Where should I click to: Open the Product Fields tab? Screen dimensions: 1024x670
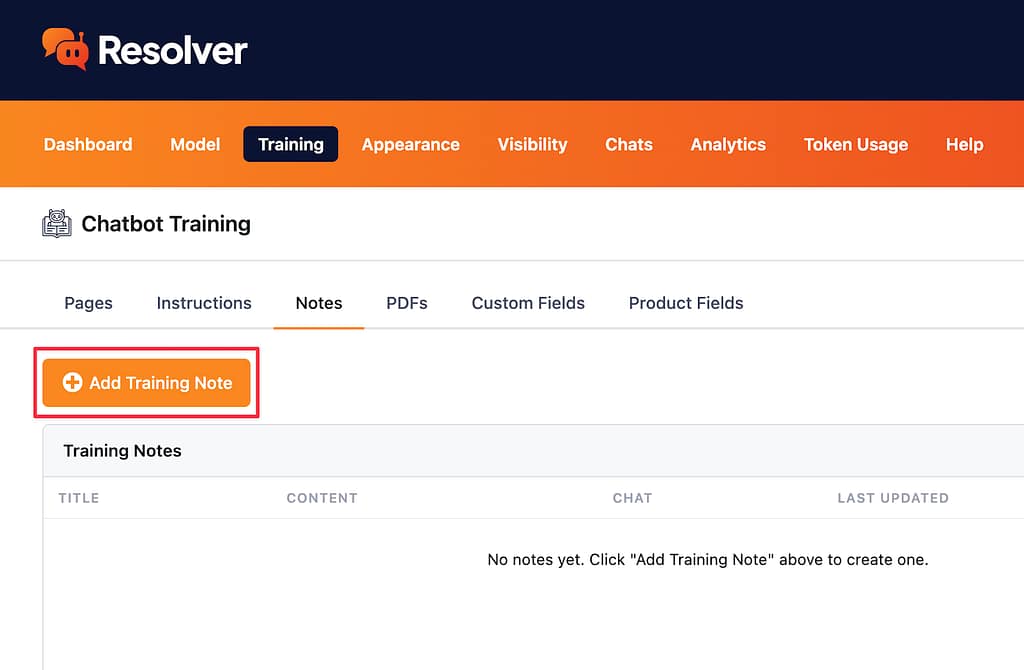click(x=686, y=303)
